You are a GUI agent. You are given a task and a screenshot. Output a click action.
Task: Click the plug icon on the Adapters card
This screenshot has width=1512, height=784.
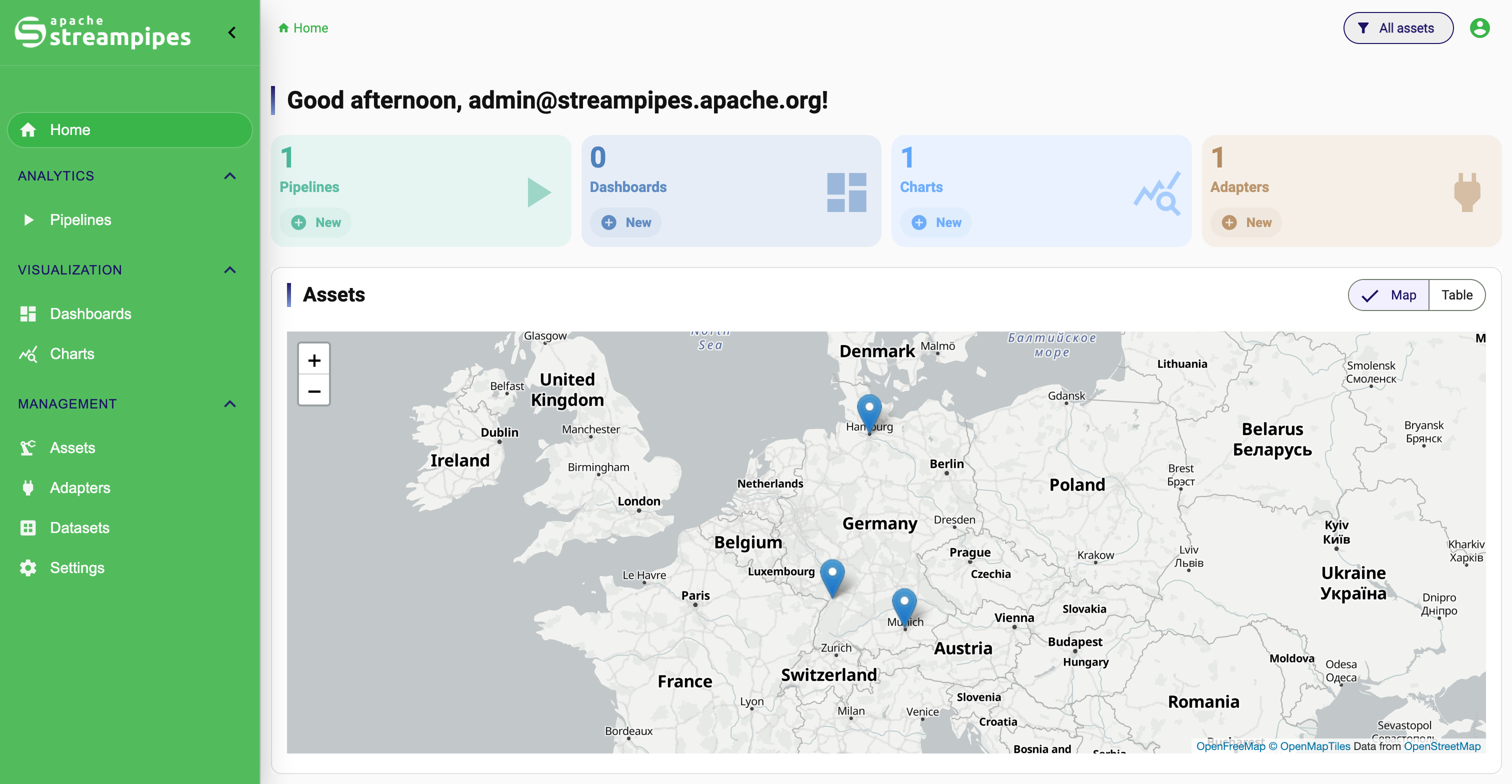(x=1467, y=192)
